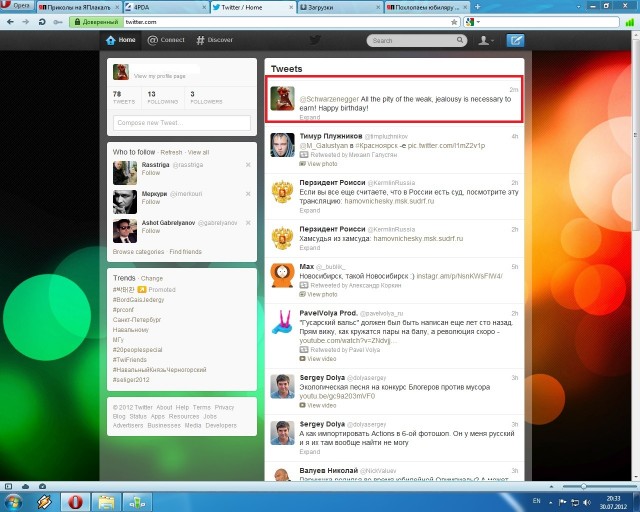
Task: Click the browser back arrow
Action: point(11,22)
